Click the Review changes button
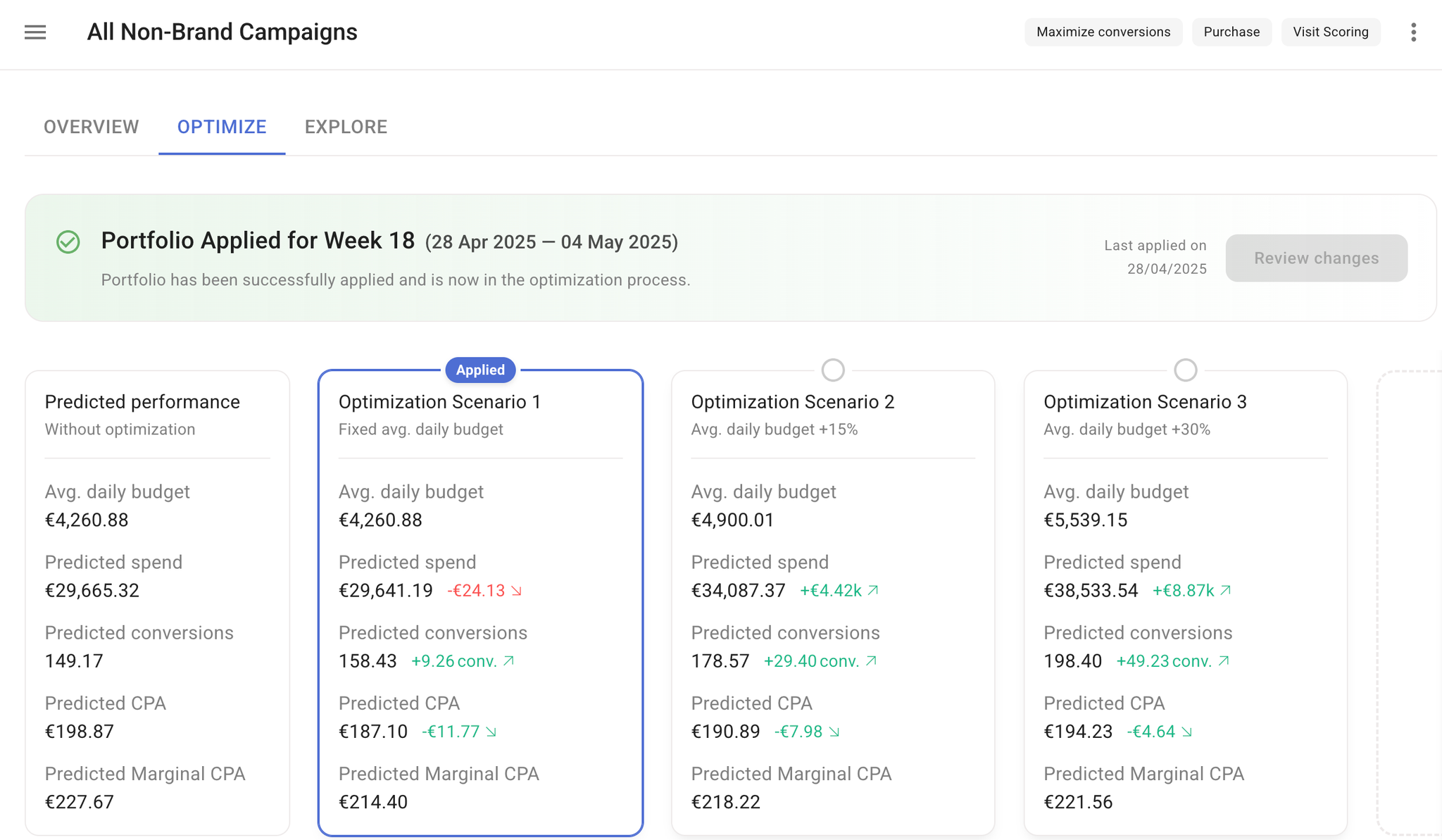1442x840 pixels. (1316, 258)
